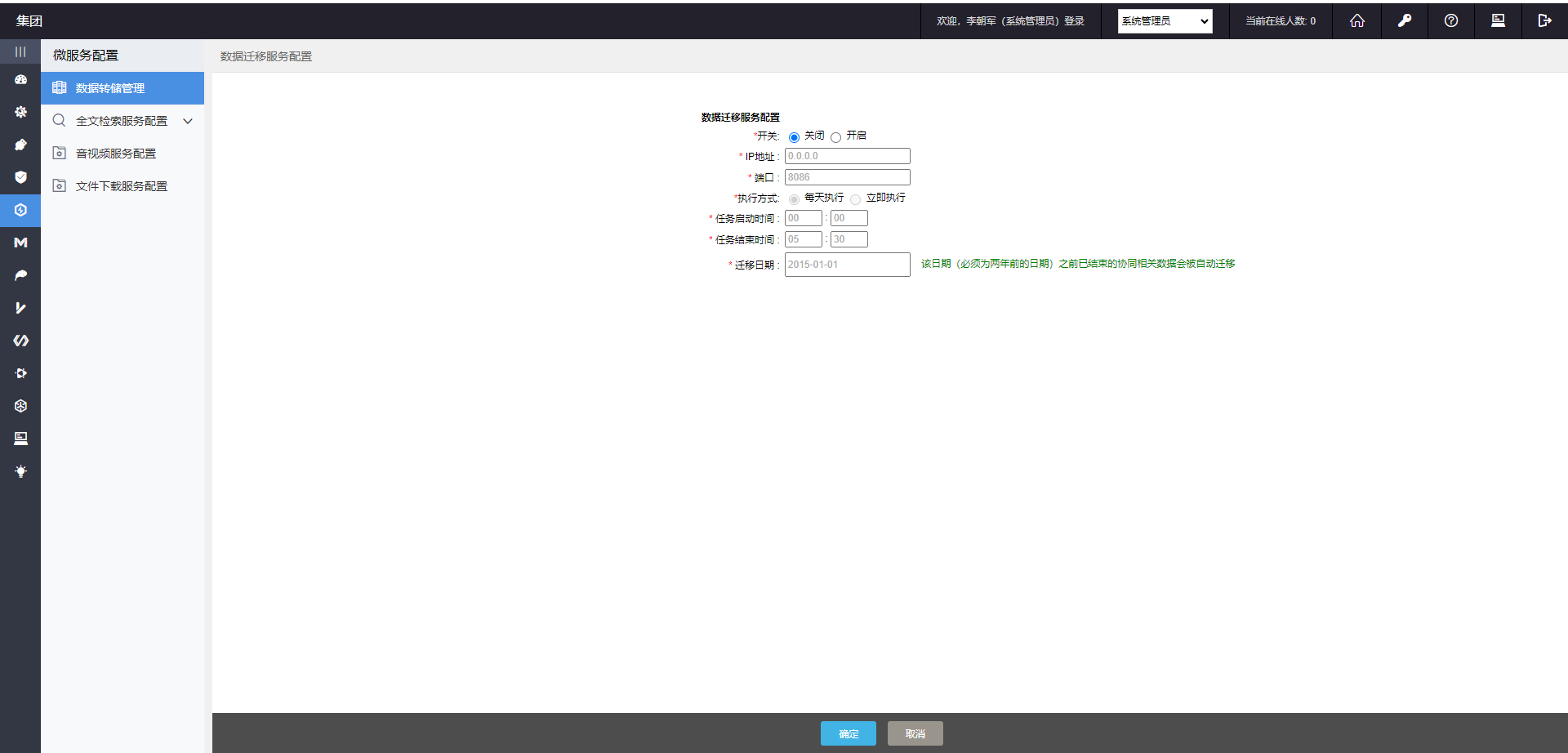This screenshot has height=753, width=1568.
Task: Click the 当前在线人数 online count text
Action: 1281,21
